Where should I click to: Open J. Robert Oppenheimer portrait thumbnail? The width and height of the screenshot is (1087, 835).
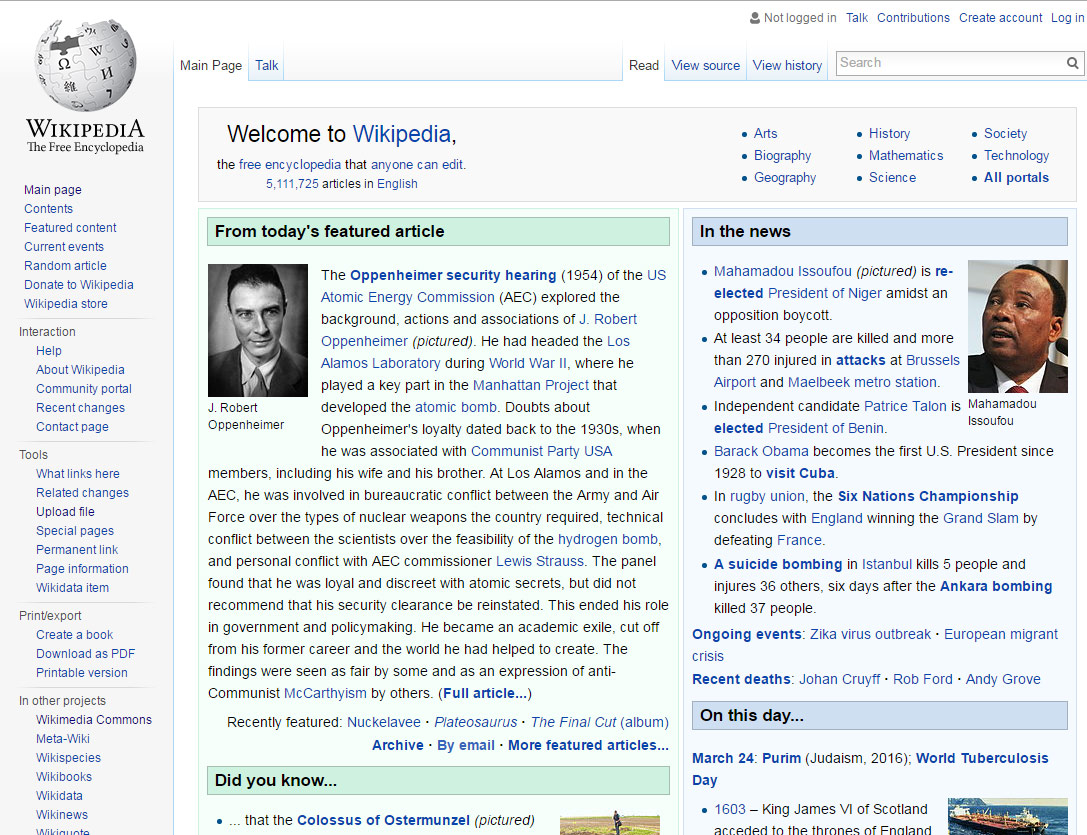click(x=258, y=330)
